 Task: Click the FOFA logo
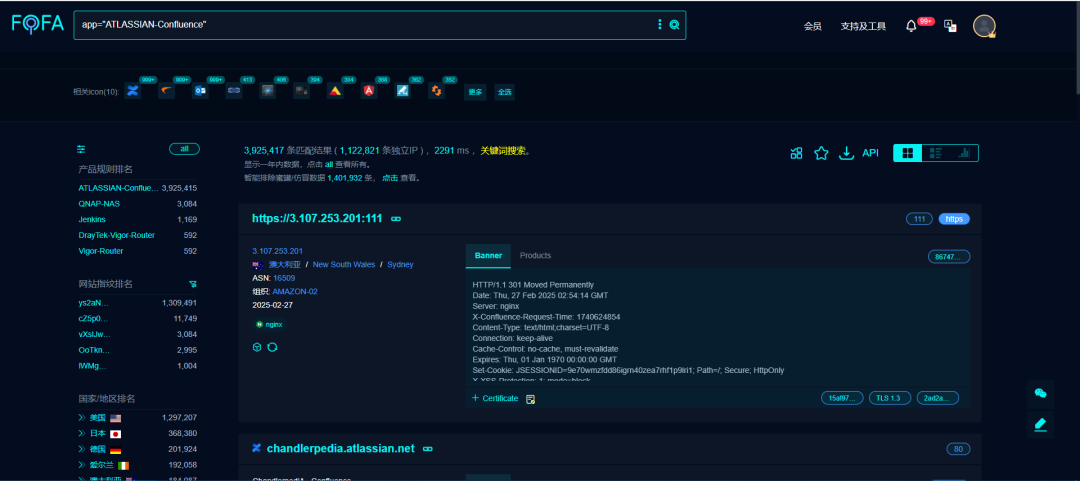pyautogui.click(x=37, y=23)
